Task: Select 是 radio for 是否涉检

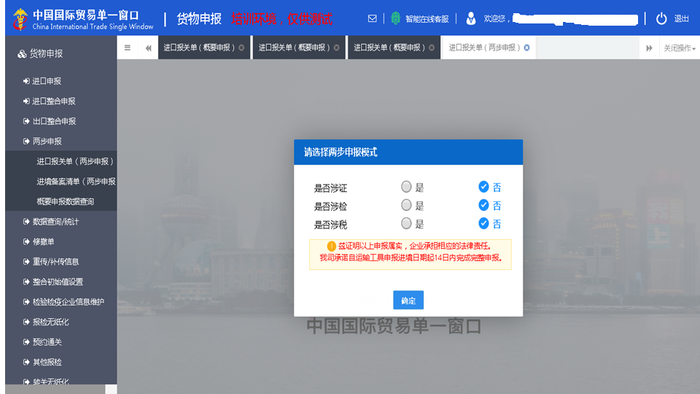Action: [x=406, y=205]
